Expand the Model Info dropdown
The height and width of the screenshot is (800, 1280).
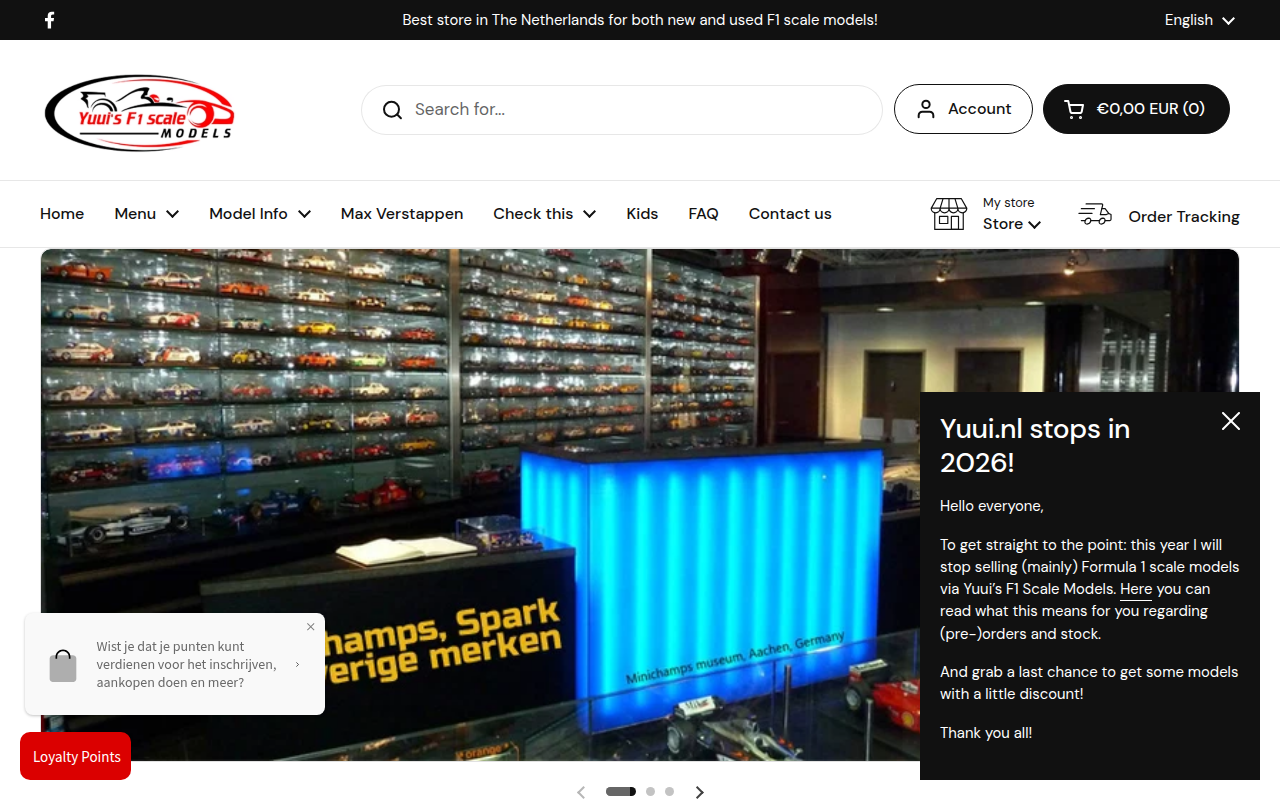260,214
